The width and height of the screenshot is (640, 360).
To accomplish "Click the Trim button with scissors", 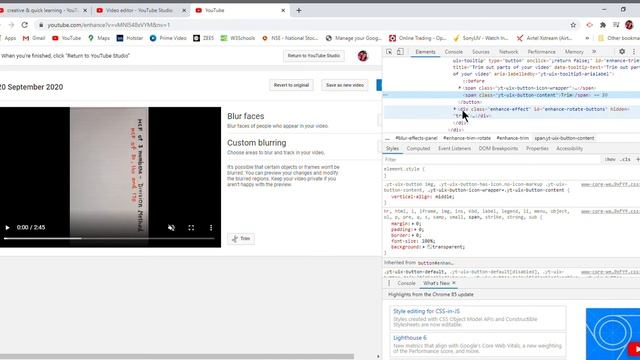I will pyautogui.click(x=241, y=238).
